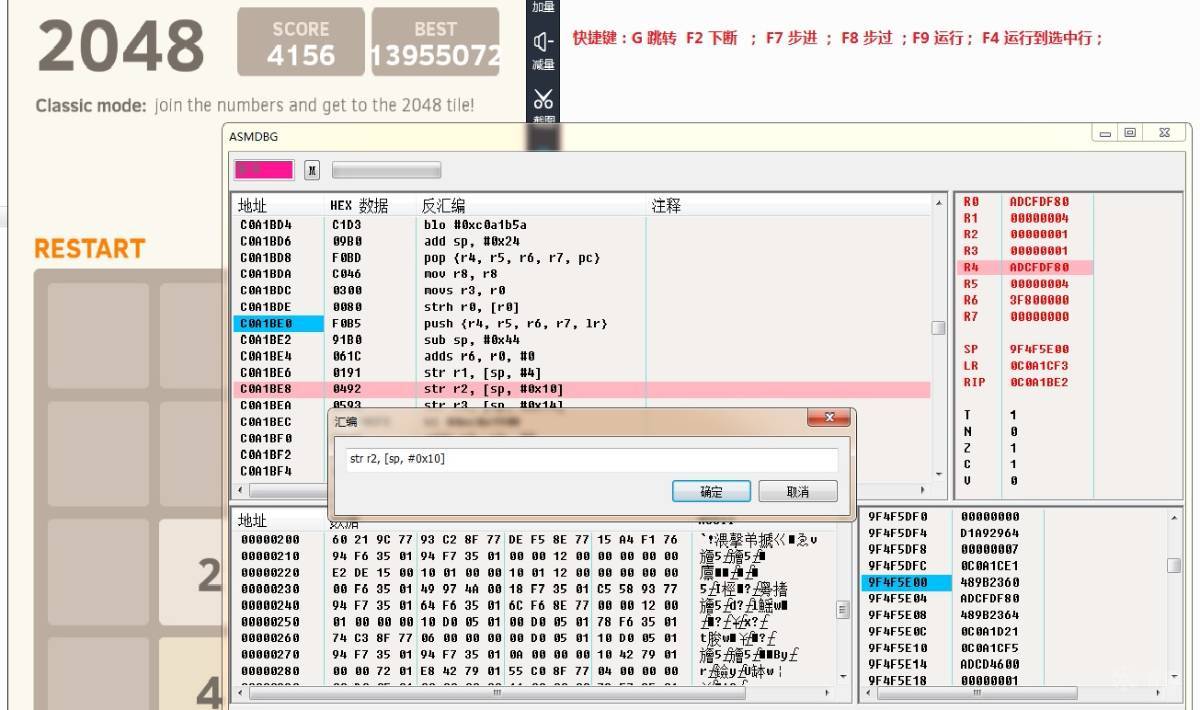Select the row 'str r2, [sp, #0x10]' in disassembly
The height and width of the screenshot is (710, 1200).
[x=582, y=389]
